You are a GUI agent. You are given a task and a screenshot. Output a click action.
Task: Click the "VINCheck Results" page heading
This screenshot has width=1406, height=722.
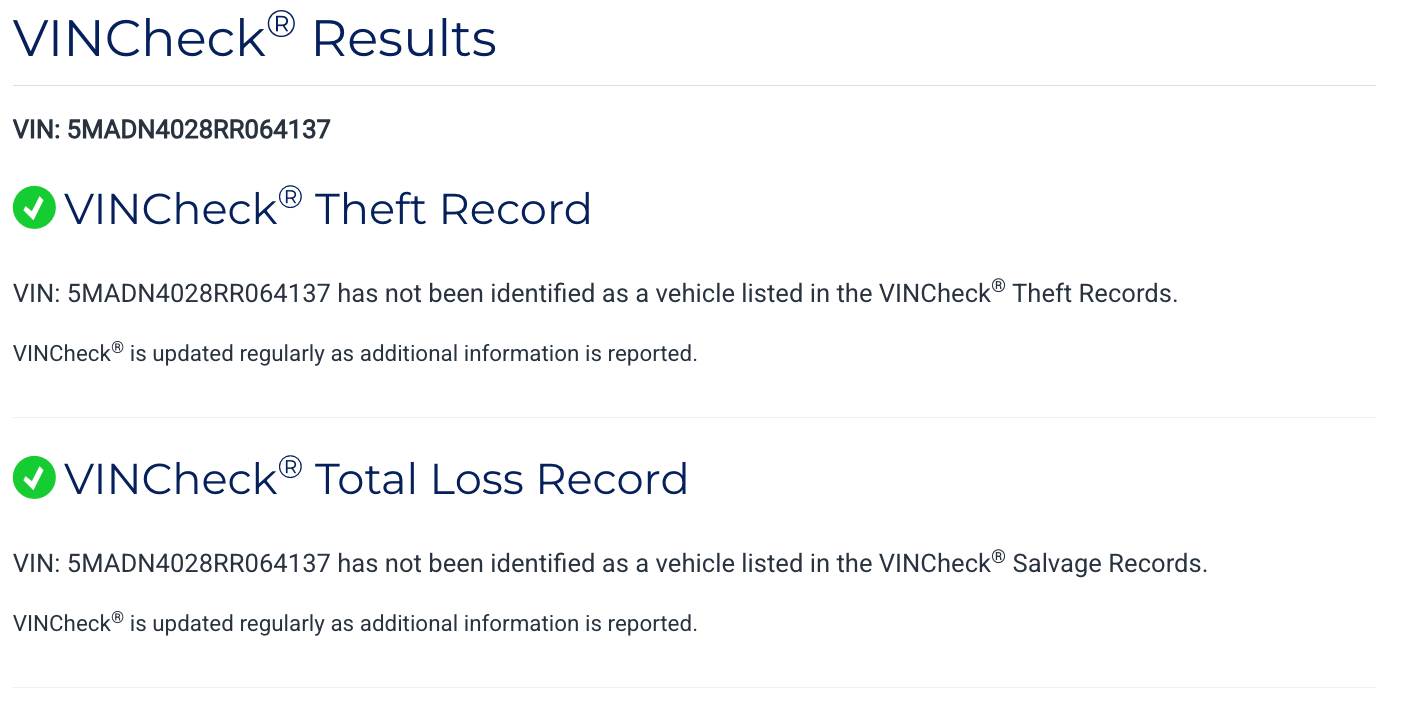pyautogui.click(x=254, y=38)
